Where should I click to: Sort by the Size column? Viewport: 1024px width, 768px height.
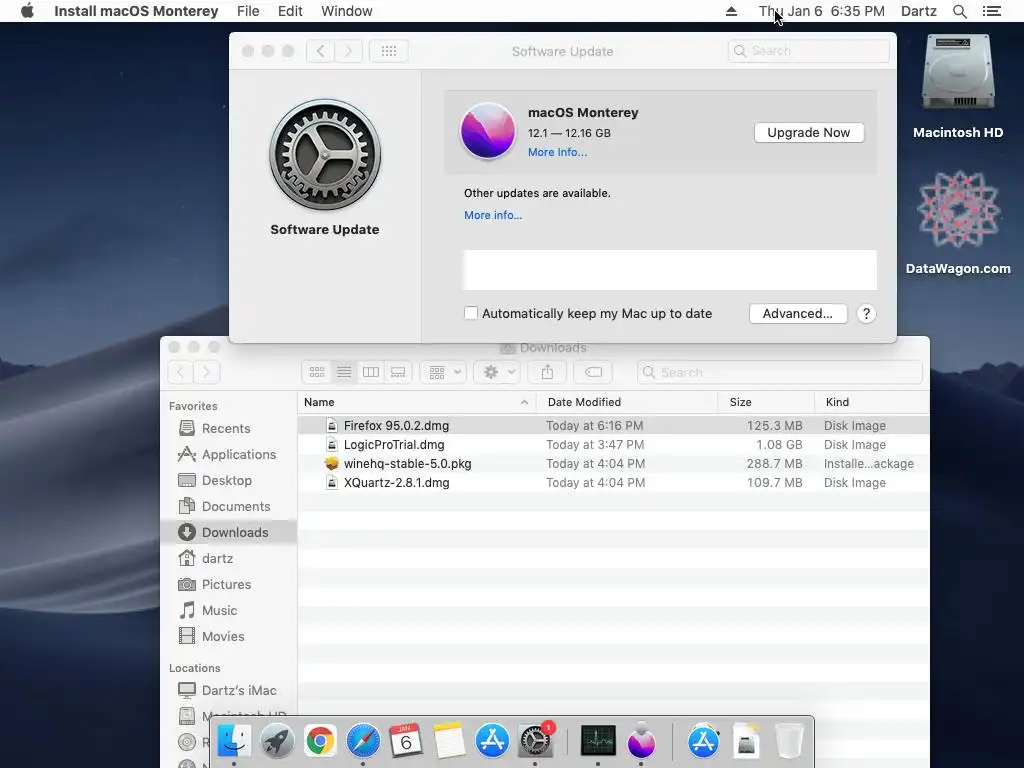click(766, 402)
